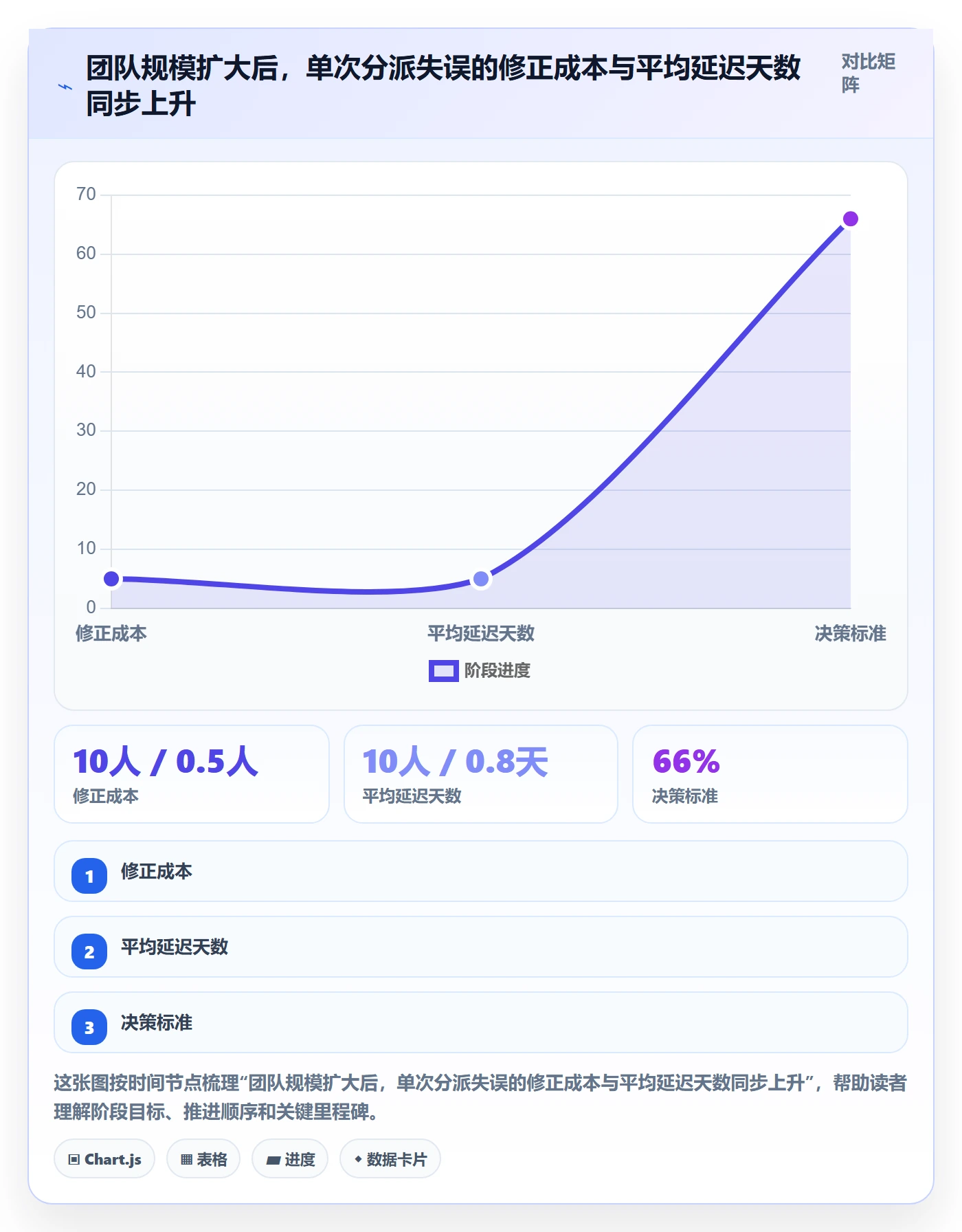Select the 决策标准 data point at the chart peak
The image size is (962, 1232).
(850, 219)
